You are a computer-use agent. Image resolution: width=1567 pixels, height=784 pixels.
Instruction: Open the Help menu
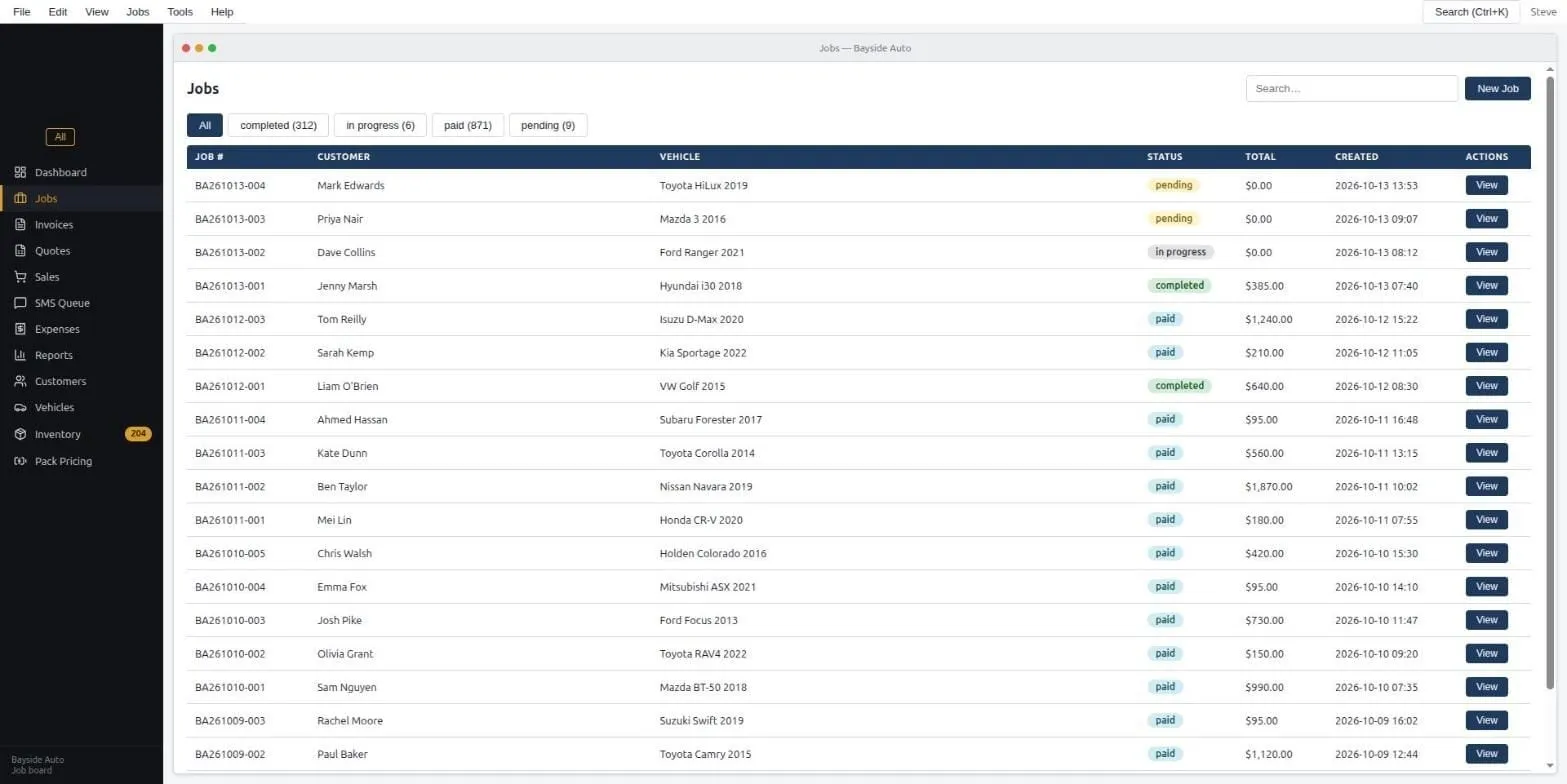(222, 12)
